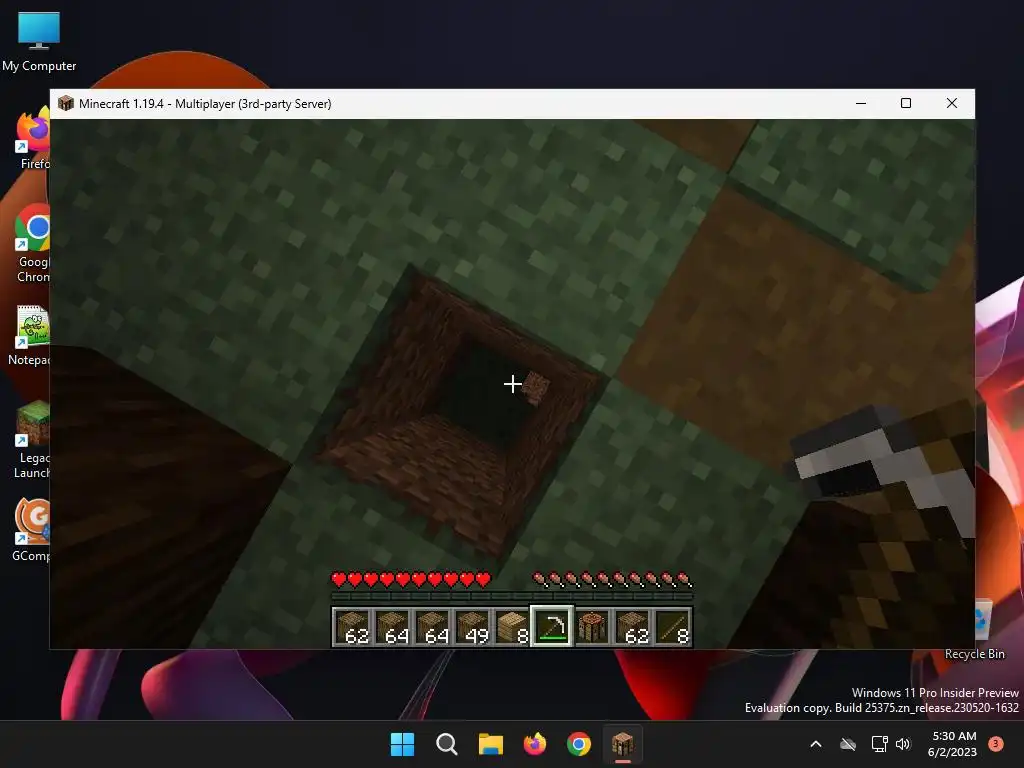Select the 64 log stack next to the 49 stack

click(433, 626)
